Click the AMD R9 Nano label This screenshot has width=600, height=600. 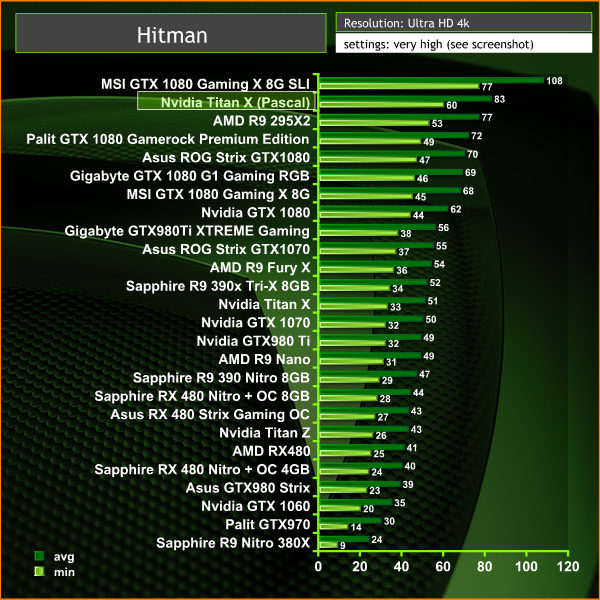264,359
